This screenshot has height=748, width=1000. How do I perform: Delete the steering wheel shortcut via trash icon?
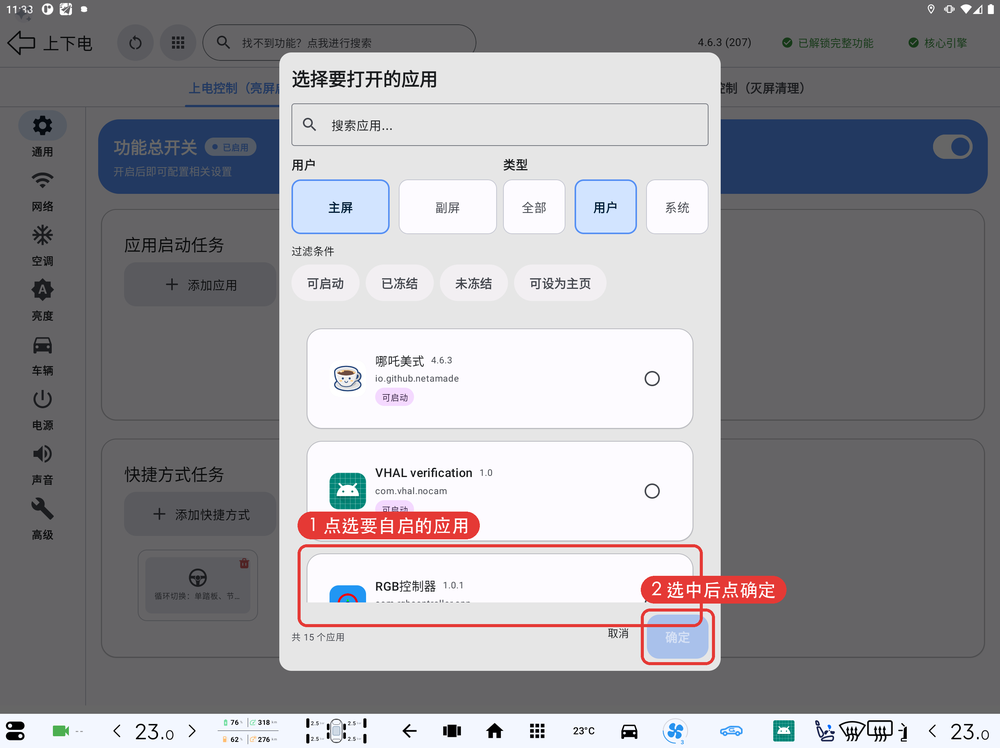click(x=244, y=563)
